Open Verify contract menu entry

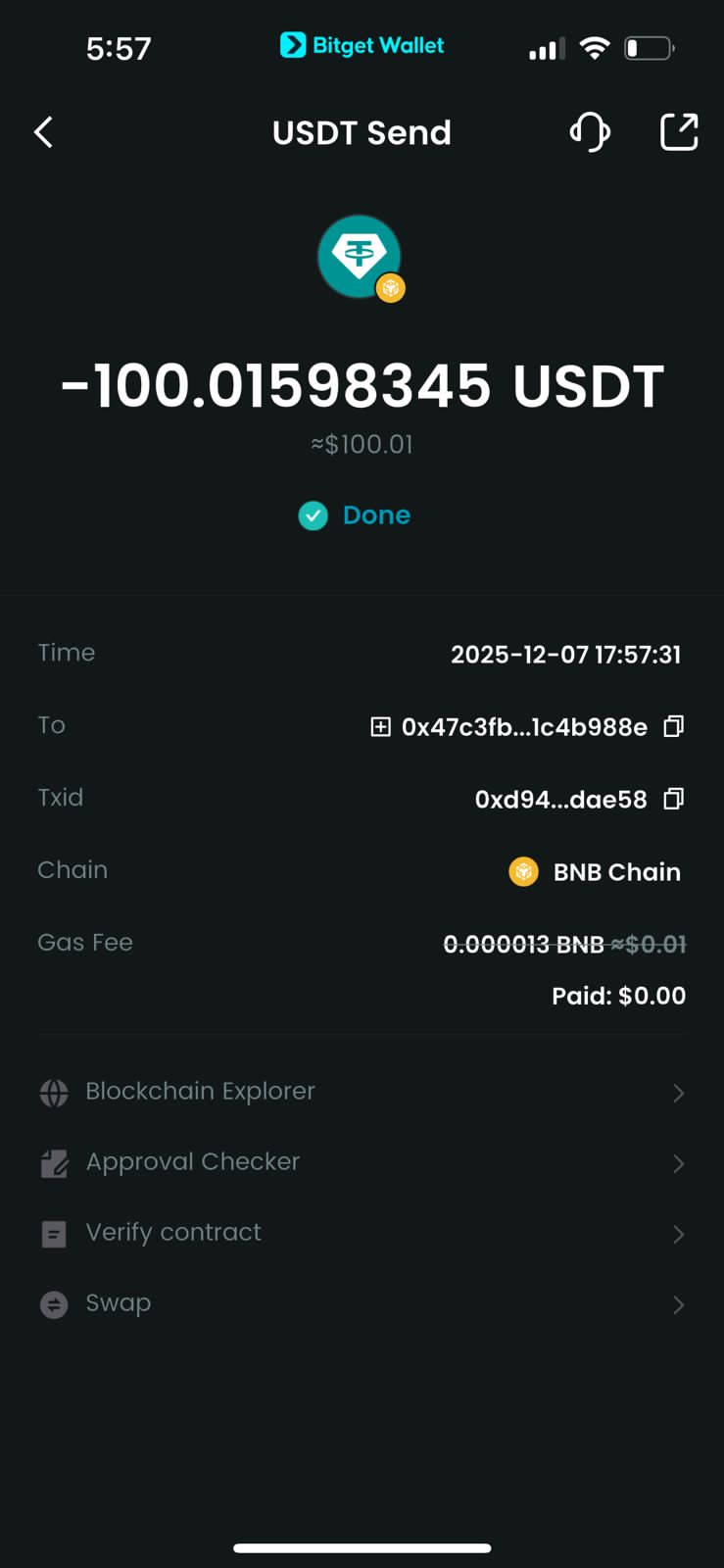point(173,1233)
